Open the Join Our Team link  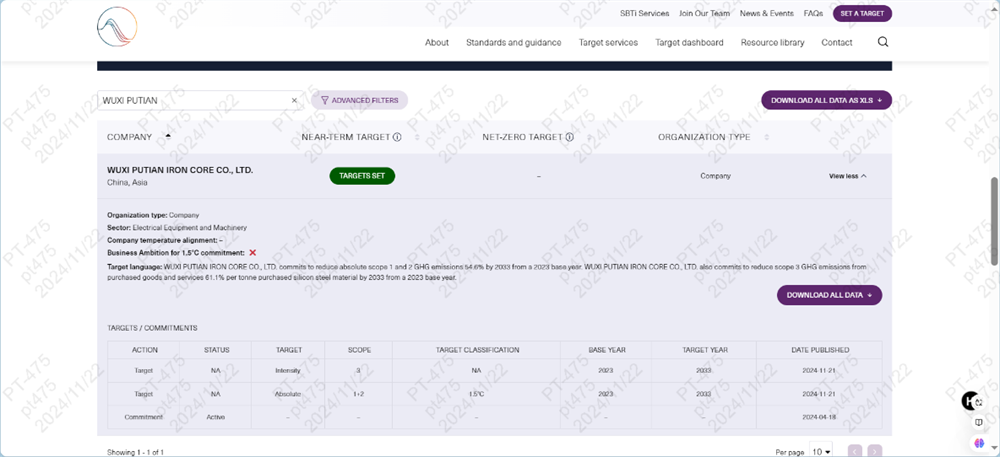705,13
